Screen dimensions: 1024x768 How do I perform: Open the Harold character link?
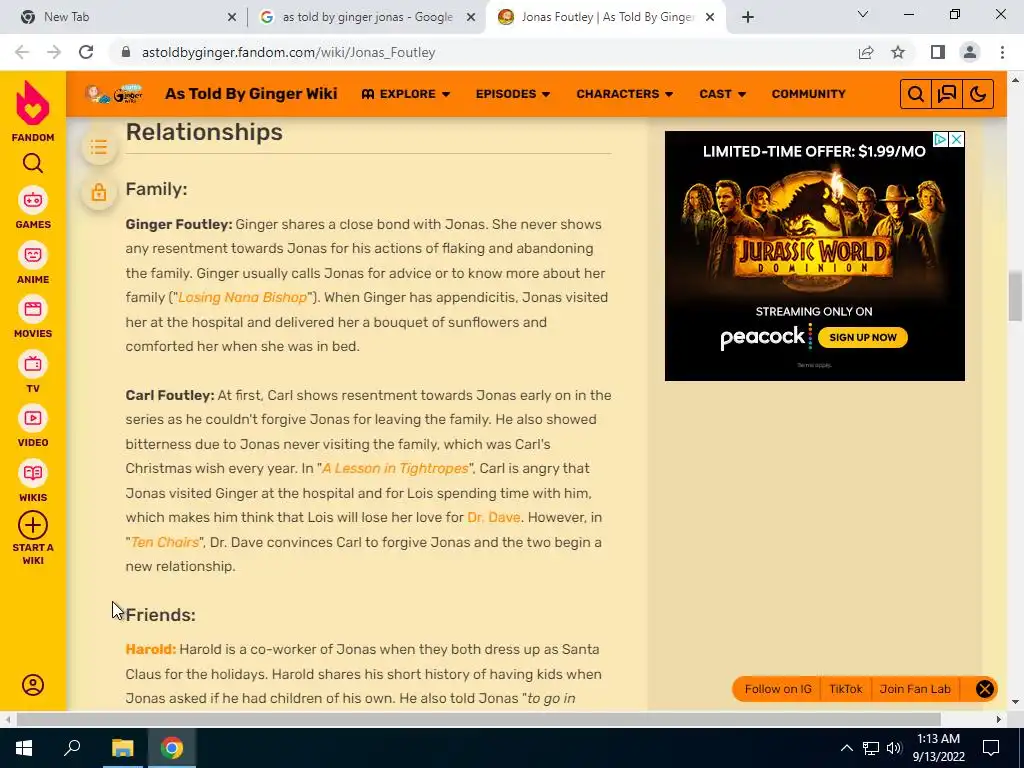point(151,649)
